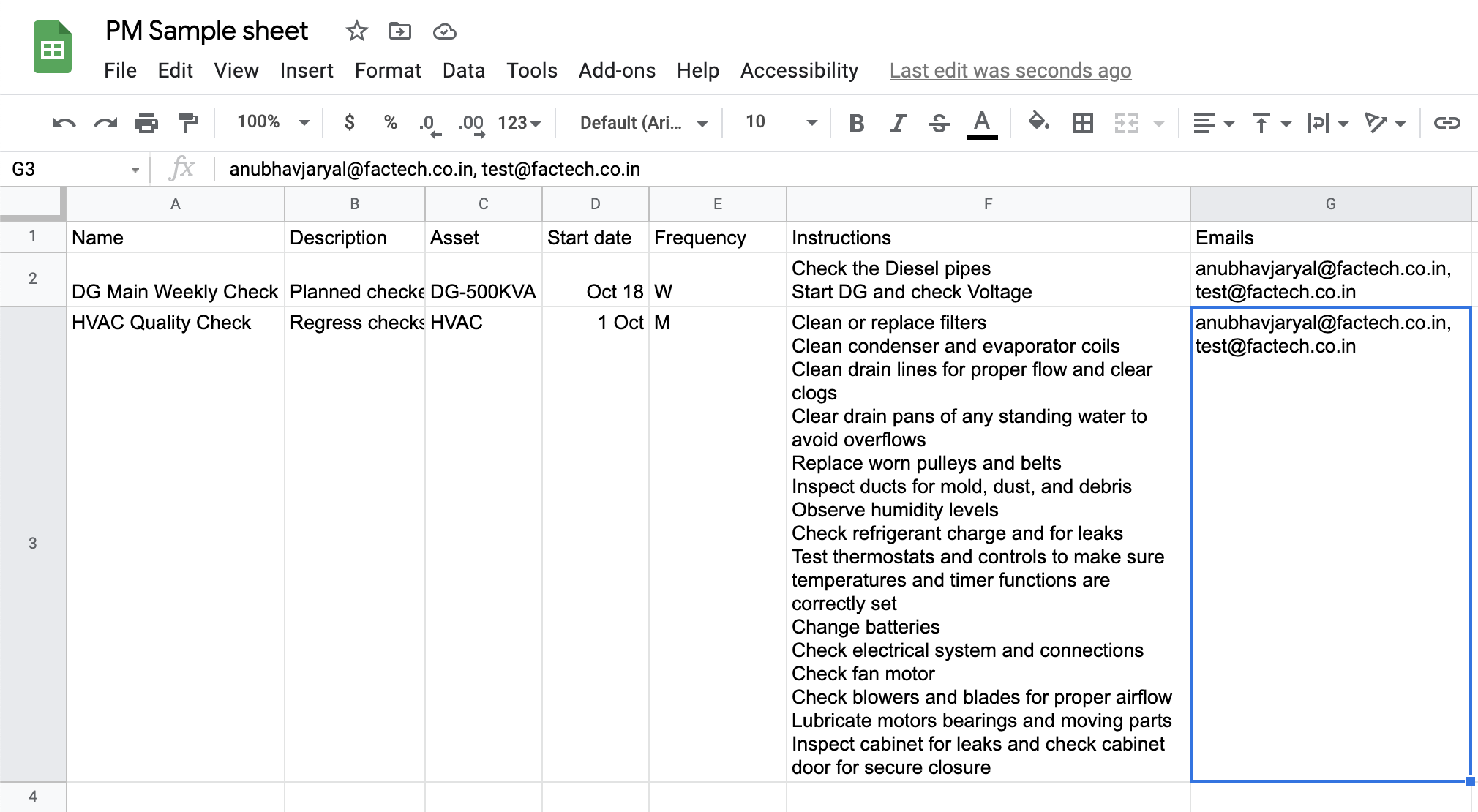
Task: Toggle Italic formatting
Action: [x=898, y=123]
